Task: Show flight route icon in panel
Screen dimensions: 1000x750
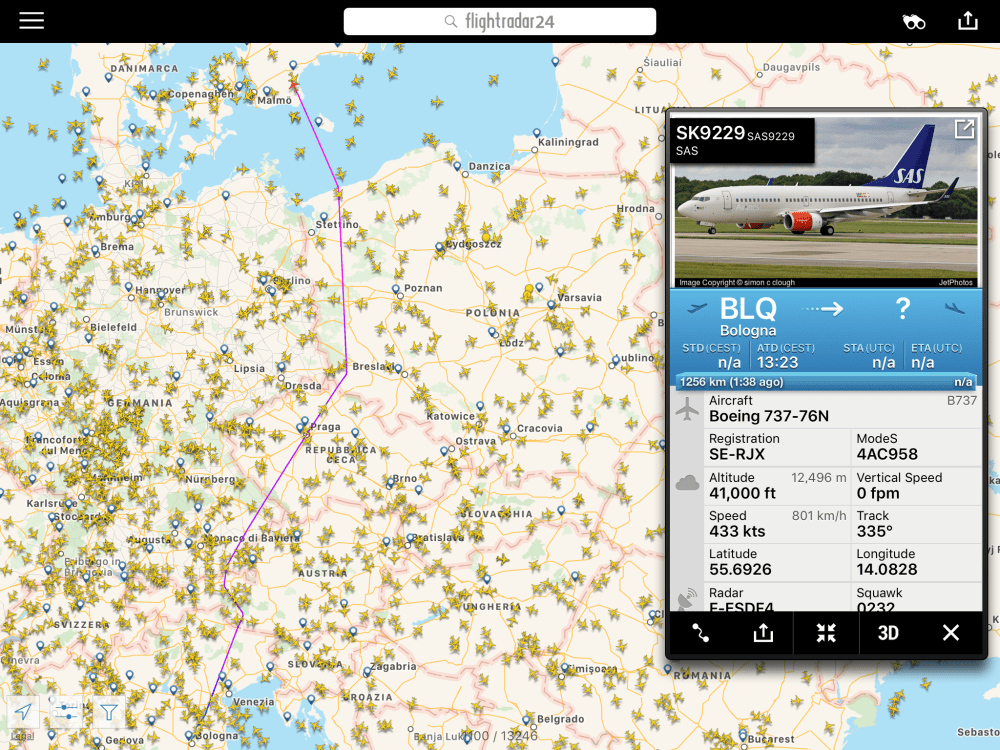Action: click(x=700, y=633)
